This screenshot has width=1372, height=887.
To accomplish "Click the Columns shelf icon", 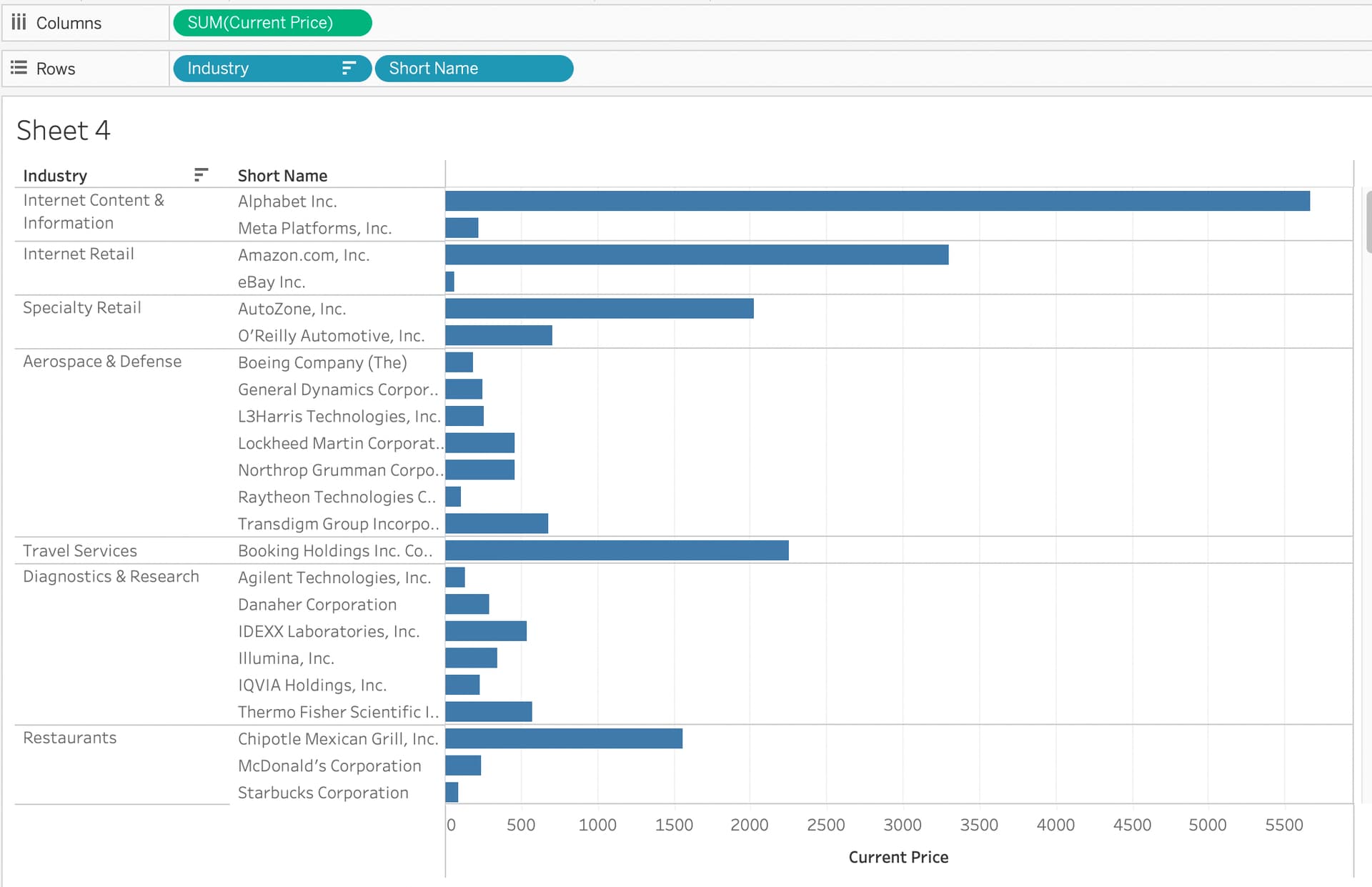I will coord(19,22).
